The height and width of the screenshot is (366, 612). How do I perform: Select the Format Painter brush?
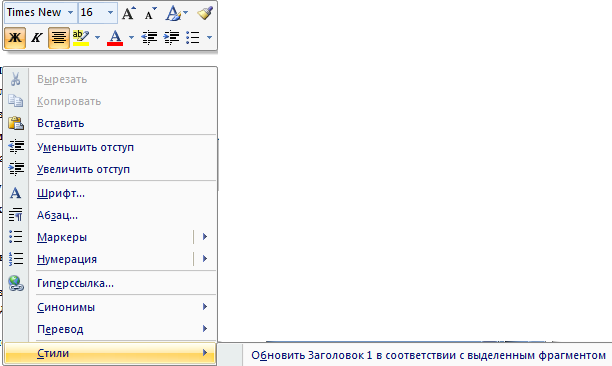coord(205,13)
